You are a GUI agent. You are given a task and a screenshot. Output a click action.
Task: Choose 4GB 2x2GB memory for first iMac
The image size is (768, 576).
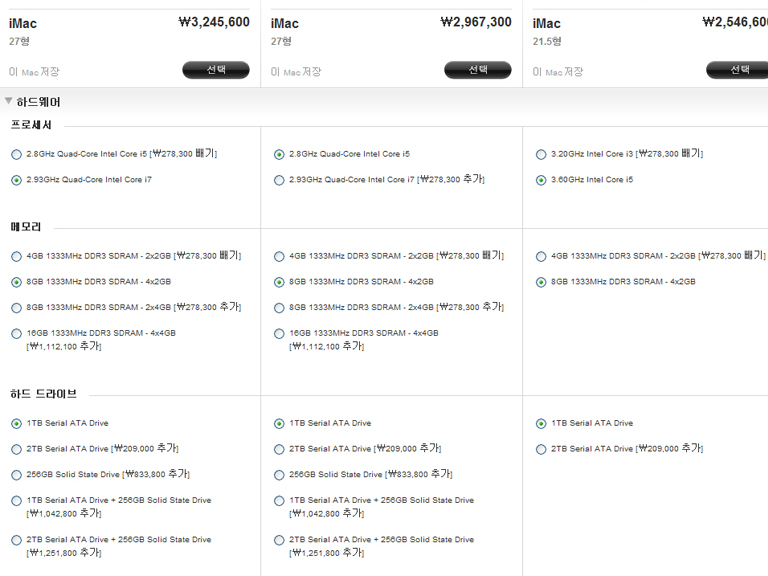point(16,257)
